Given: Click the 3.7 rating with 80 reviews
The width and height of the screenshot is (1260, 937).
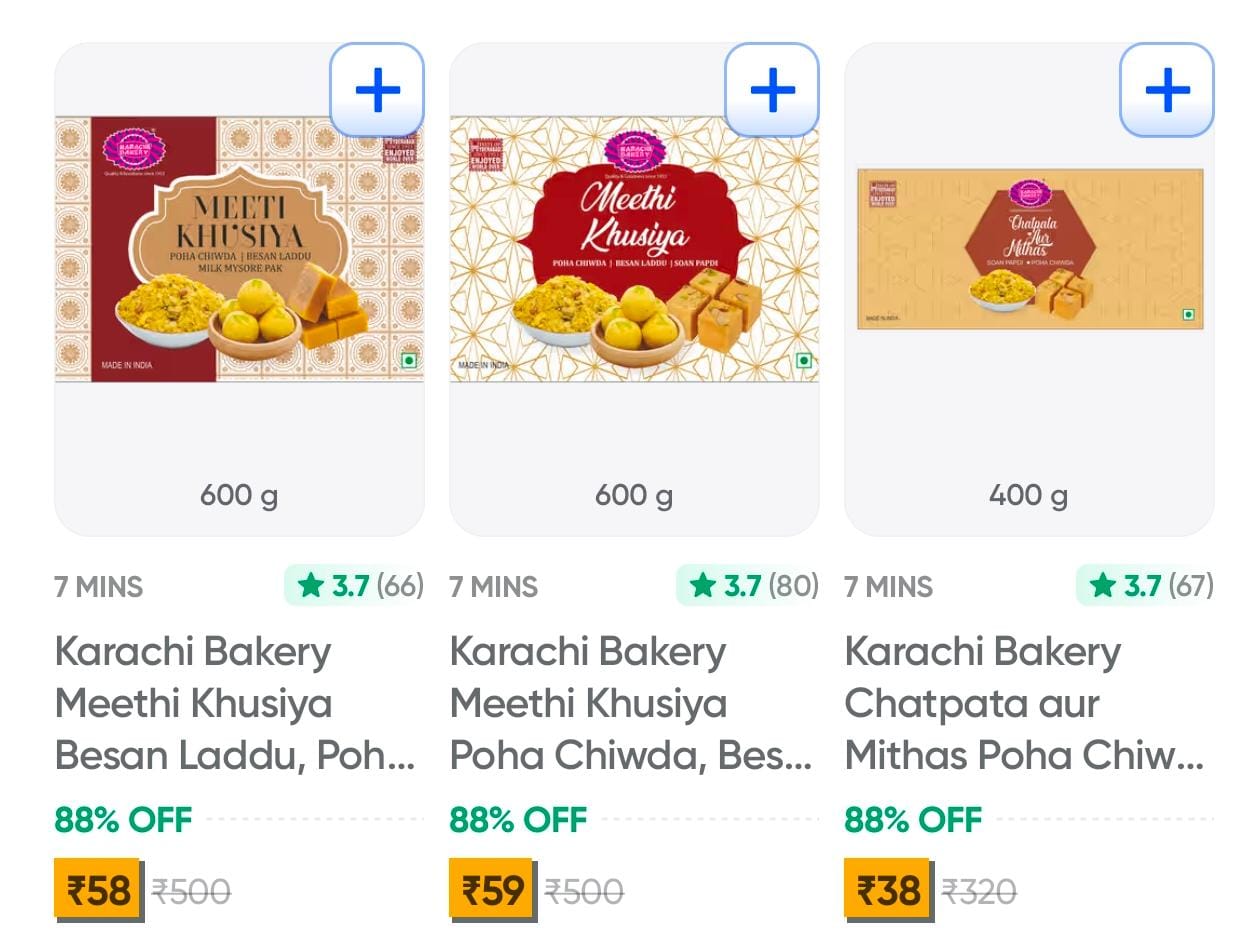Looking at the screenshot, I should pos(748,586).
